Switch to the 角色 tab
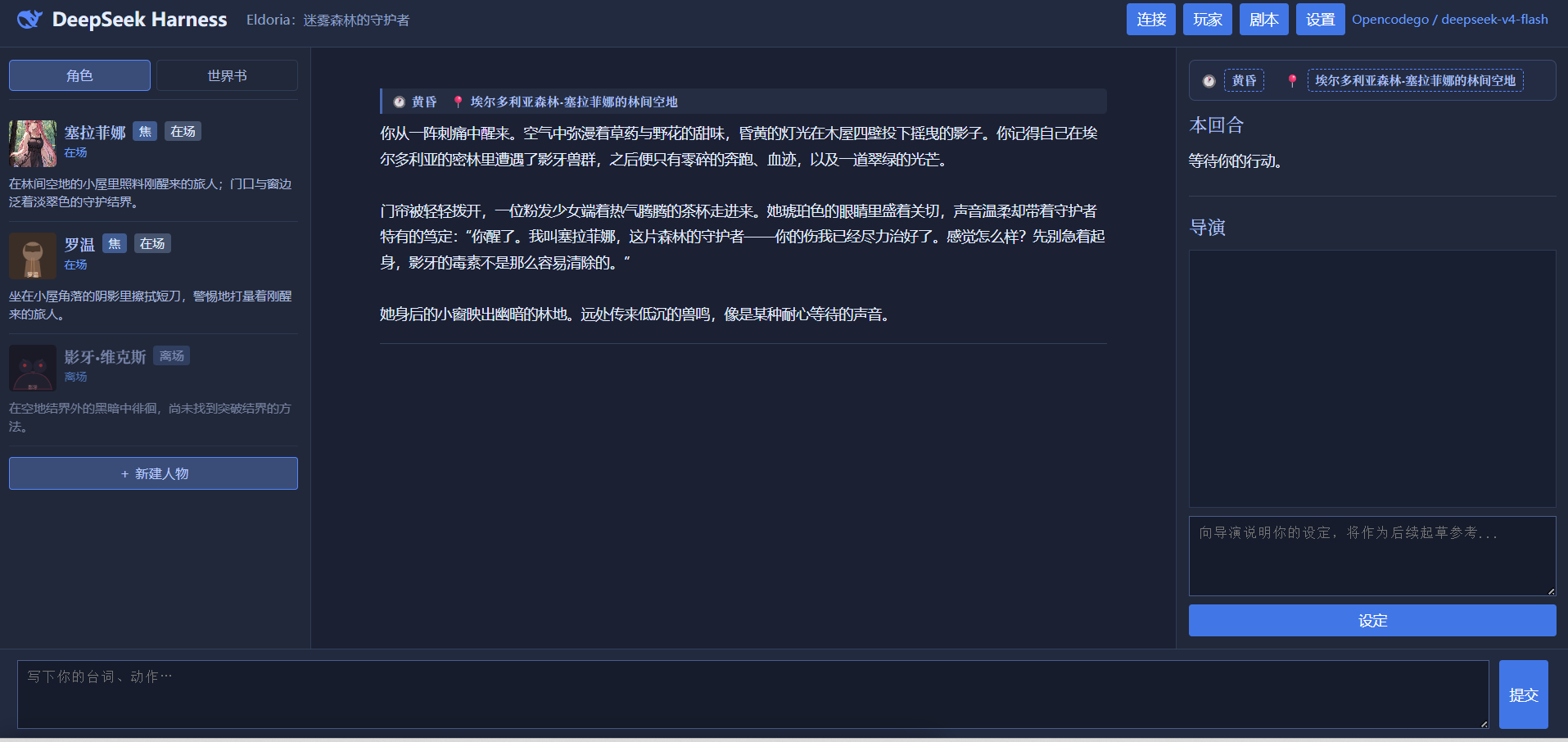The image size is (1568, 742). click(x=79, y=75)
